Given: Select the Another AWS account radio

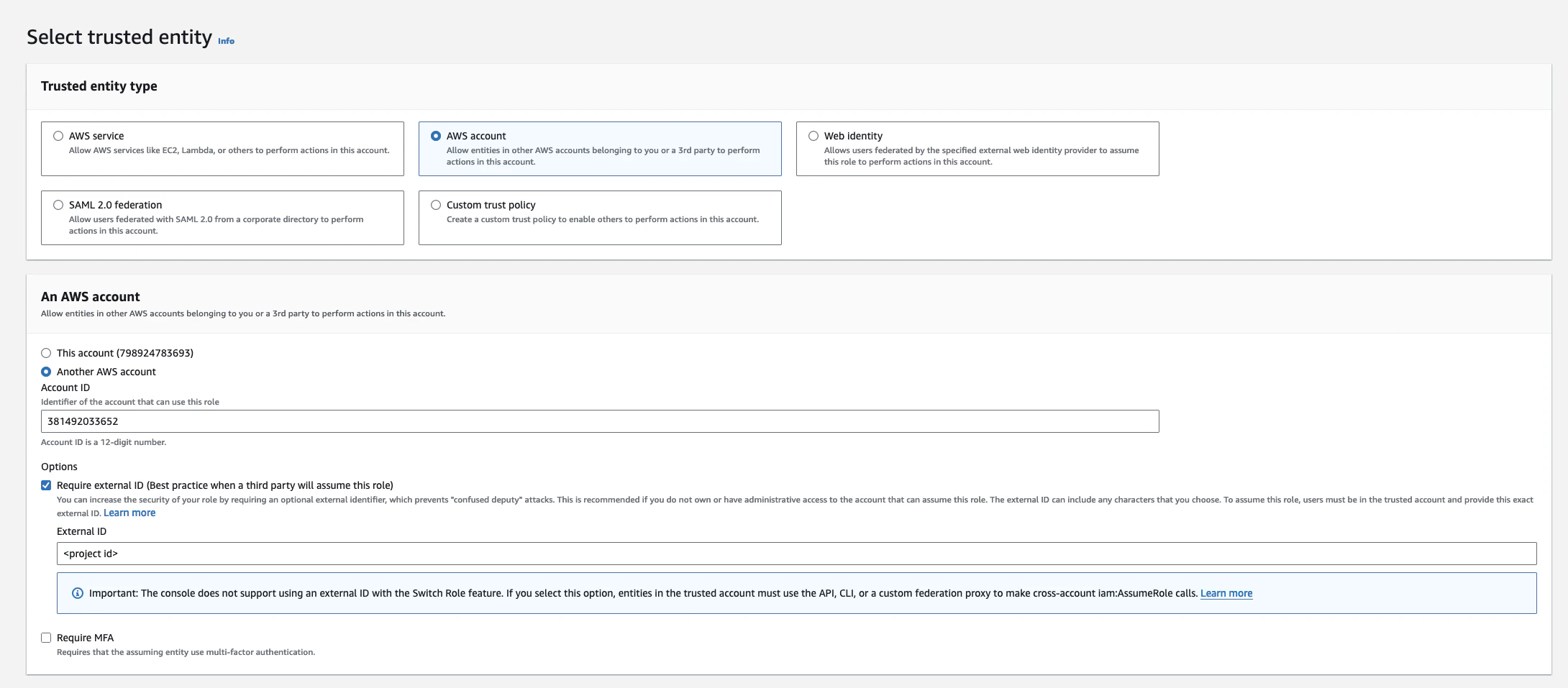Looking at the screenshot, I should click(x=46, y=372).
